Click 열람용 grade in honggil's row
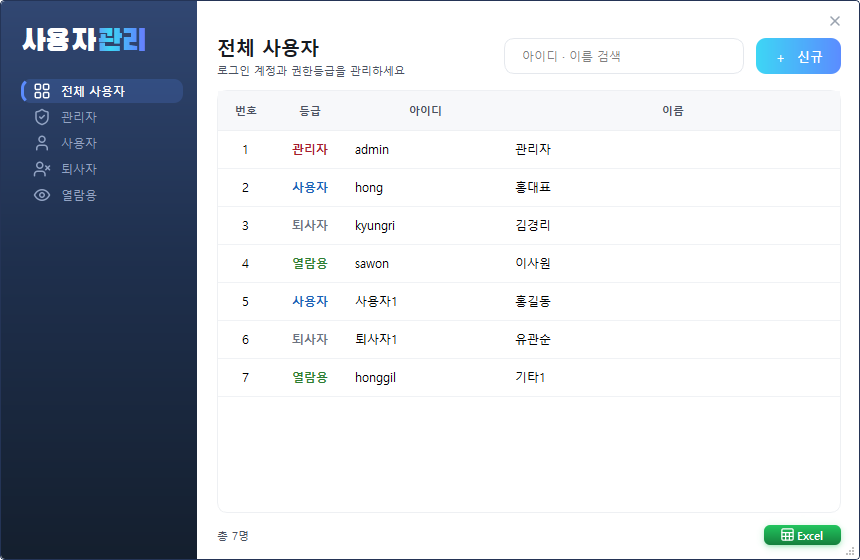Image resolution: width=860 pixels, height=560 pixels. [310, 377]
